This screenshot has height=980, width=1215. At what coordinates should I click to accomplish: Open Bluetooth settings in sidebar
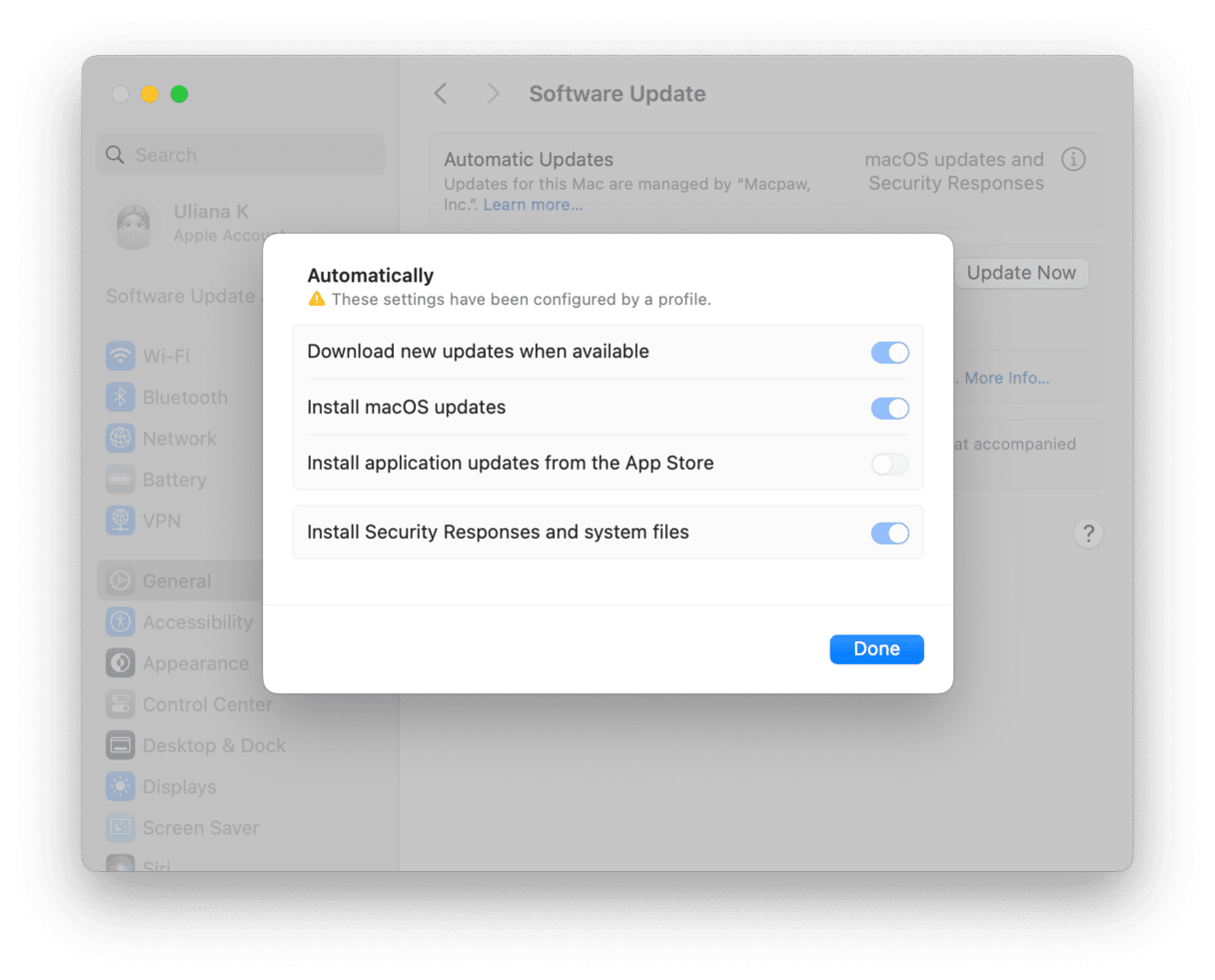tap(167, 398)
